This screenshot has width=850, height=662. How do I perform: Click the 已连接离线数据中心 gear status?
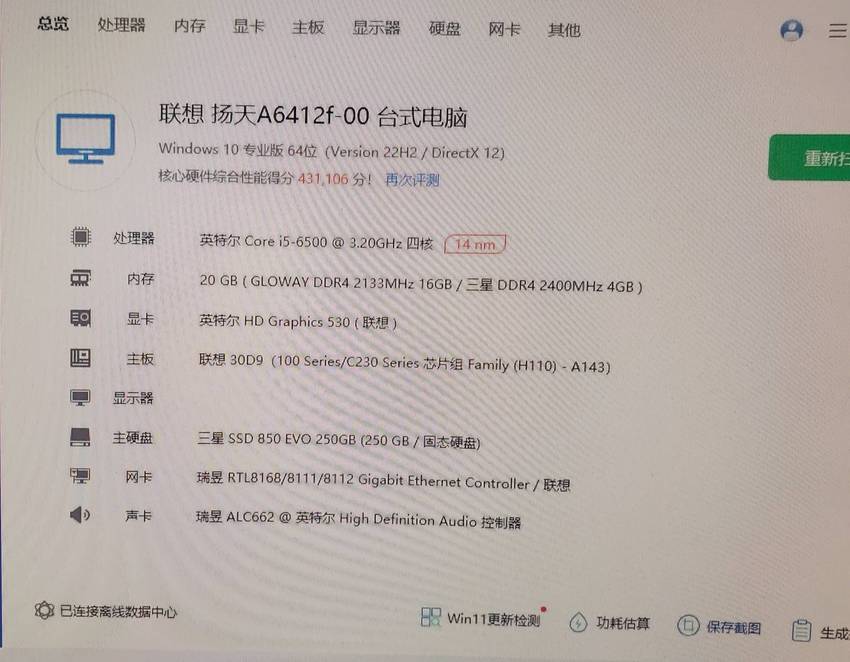point(106,611)
